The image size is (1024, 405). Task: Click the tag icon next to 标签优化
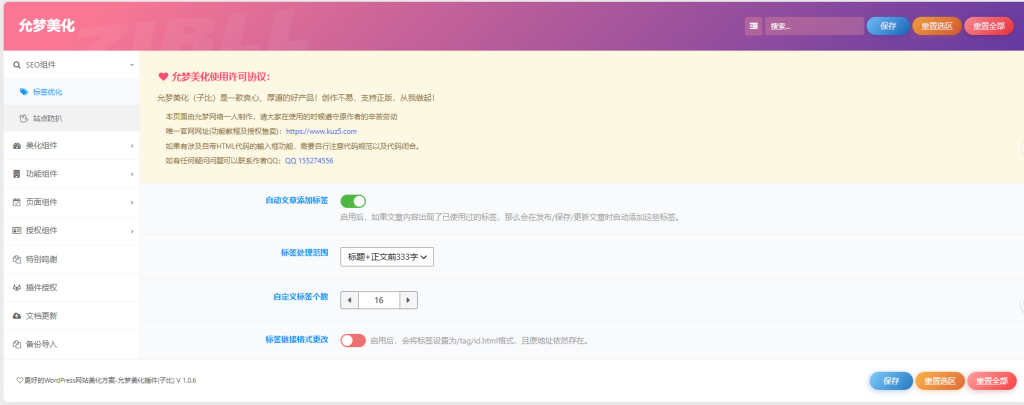point(24,92)
